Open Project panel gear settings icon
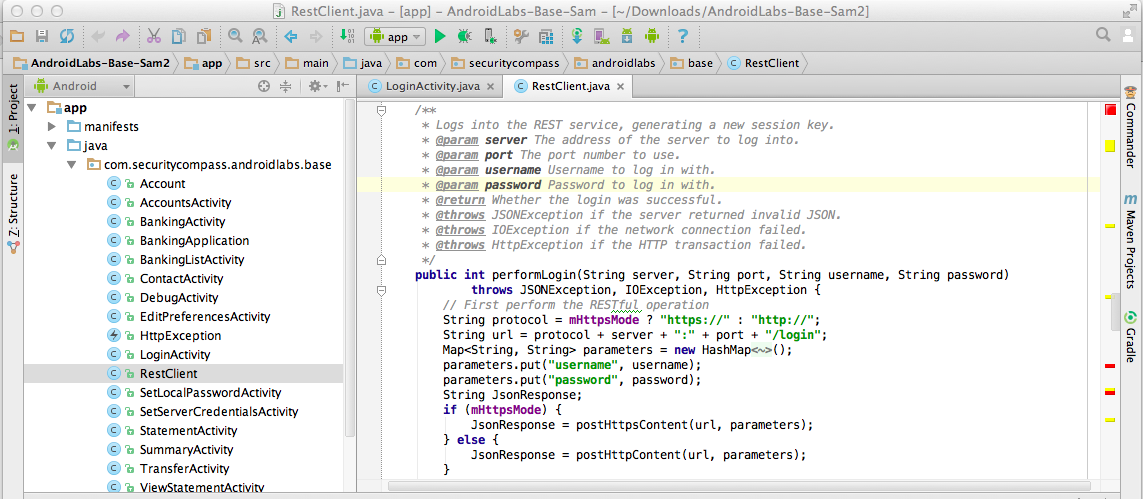The width and height of the screenshot is (1143, 499). 315,87
